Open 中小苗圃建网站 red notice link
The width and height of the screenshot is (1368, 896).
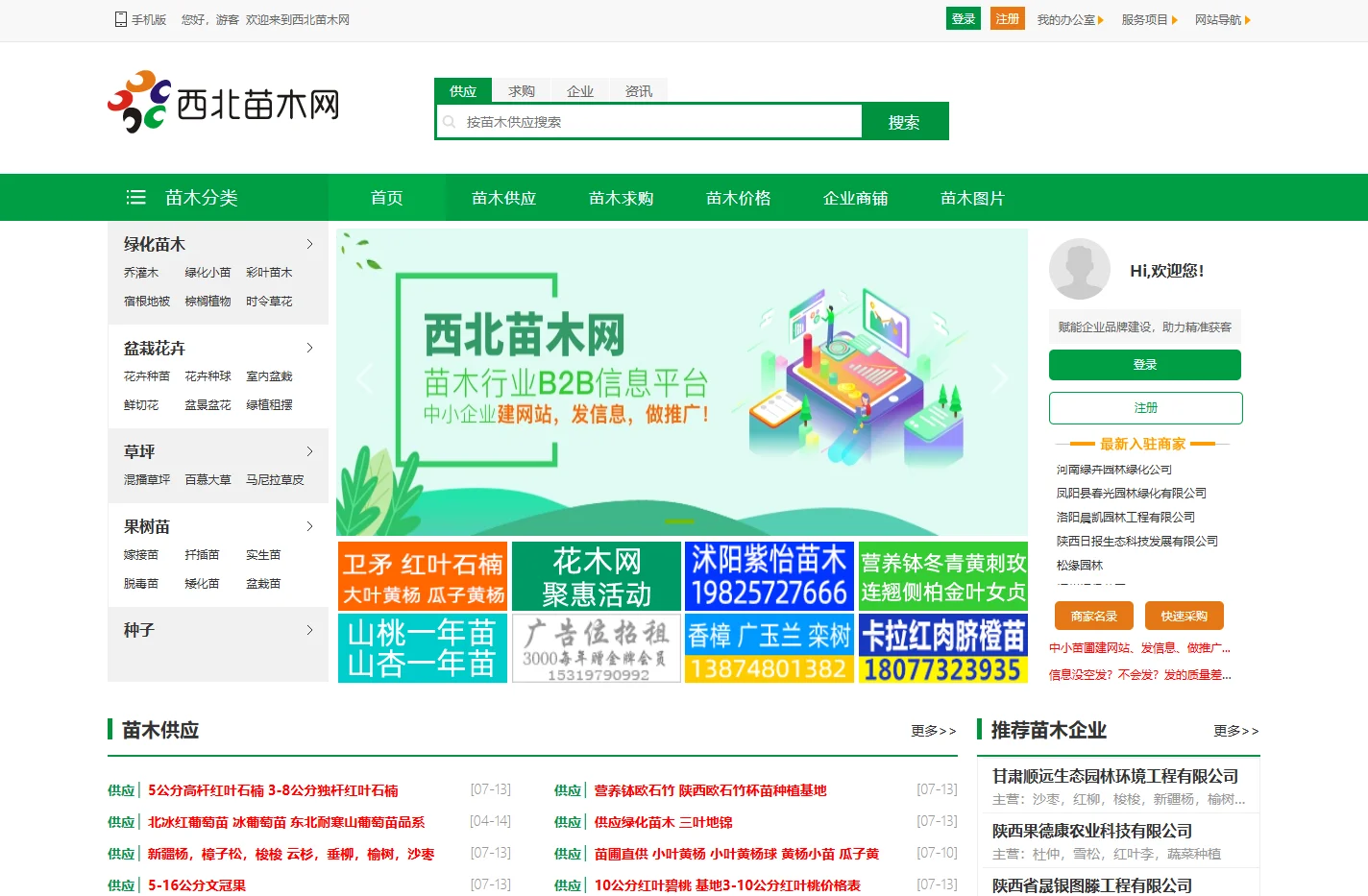point(1139,648)
